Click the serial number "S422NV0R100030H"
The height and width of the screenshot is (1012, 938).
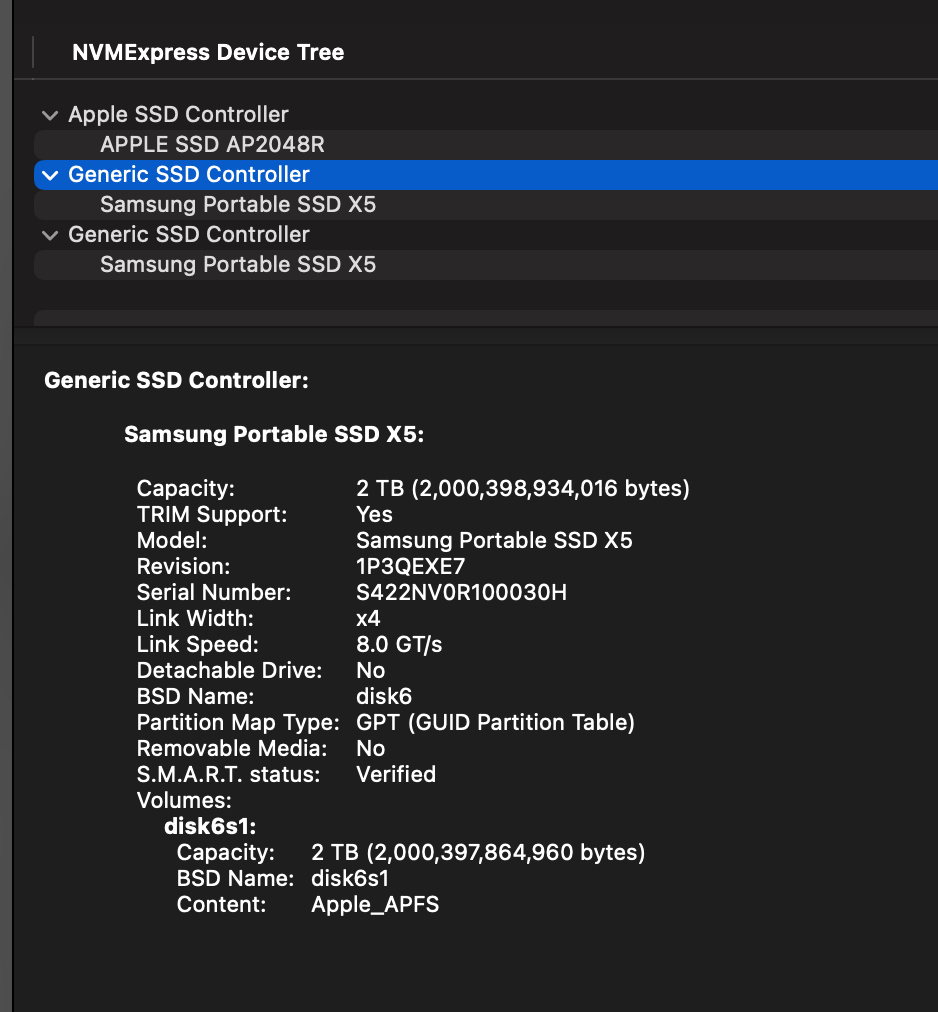(x=462, y=592)
